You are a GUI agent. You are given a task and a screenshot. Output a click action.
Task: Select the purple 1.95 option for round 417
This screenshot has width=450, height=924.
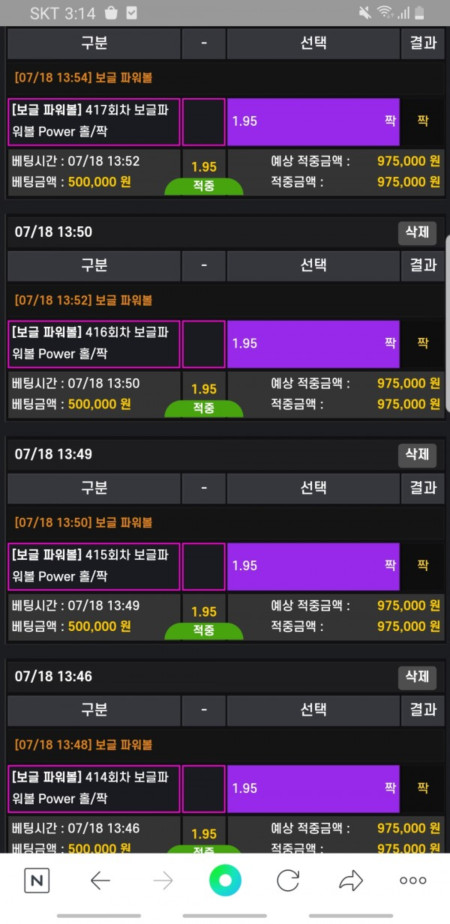pos(313,122)
